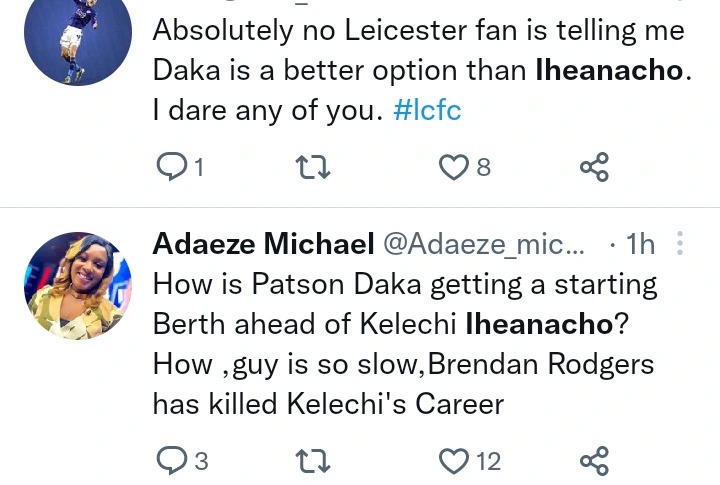Open the #lcfc hashtag
This screenshot has width=720, height=485.
pyautogui.click(x=427, y=110)
